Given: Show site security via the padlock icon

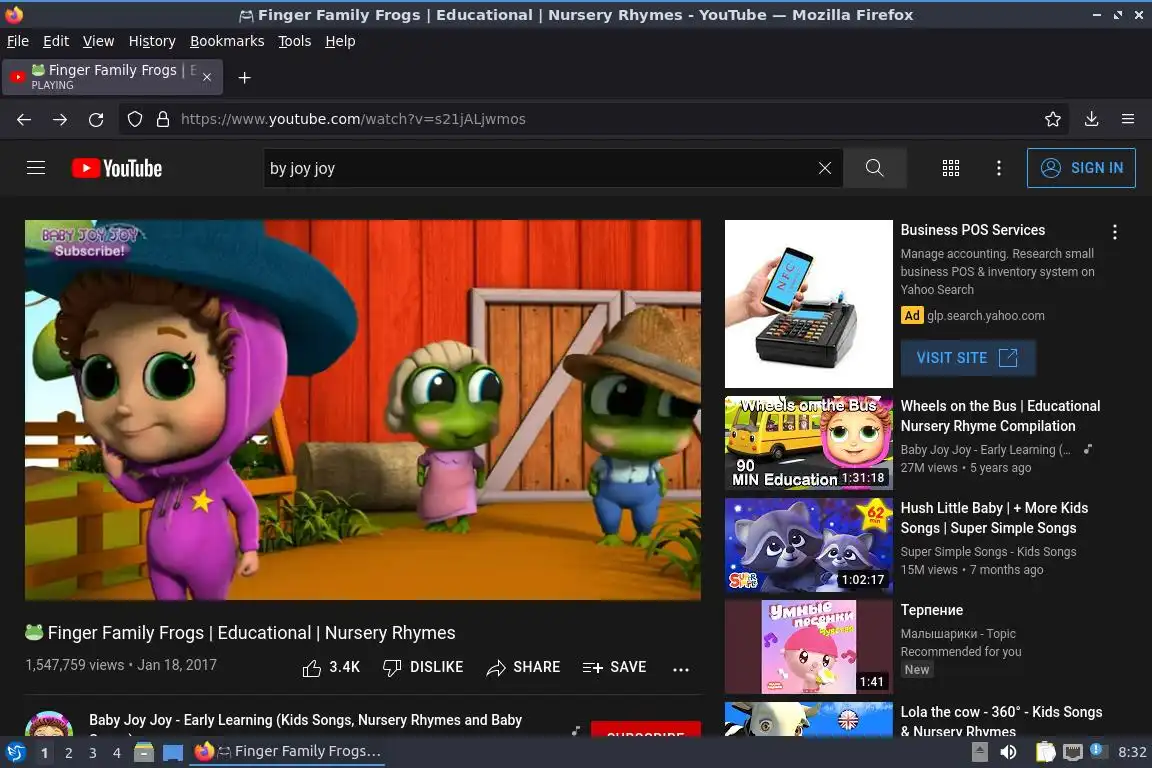Looking at the screenshot, I should point(162,119).
